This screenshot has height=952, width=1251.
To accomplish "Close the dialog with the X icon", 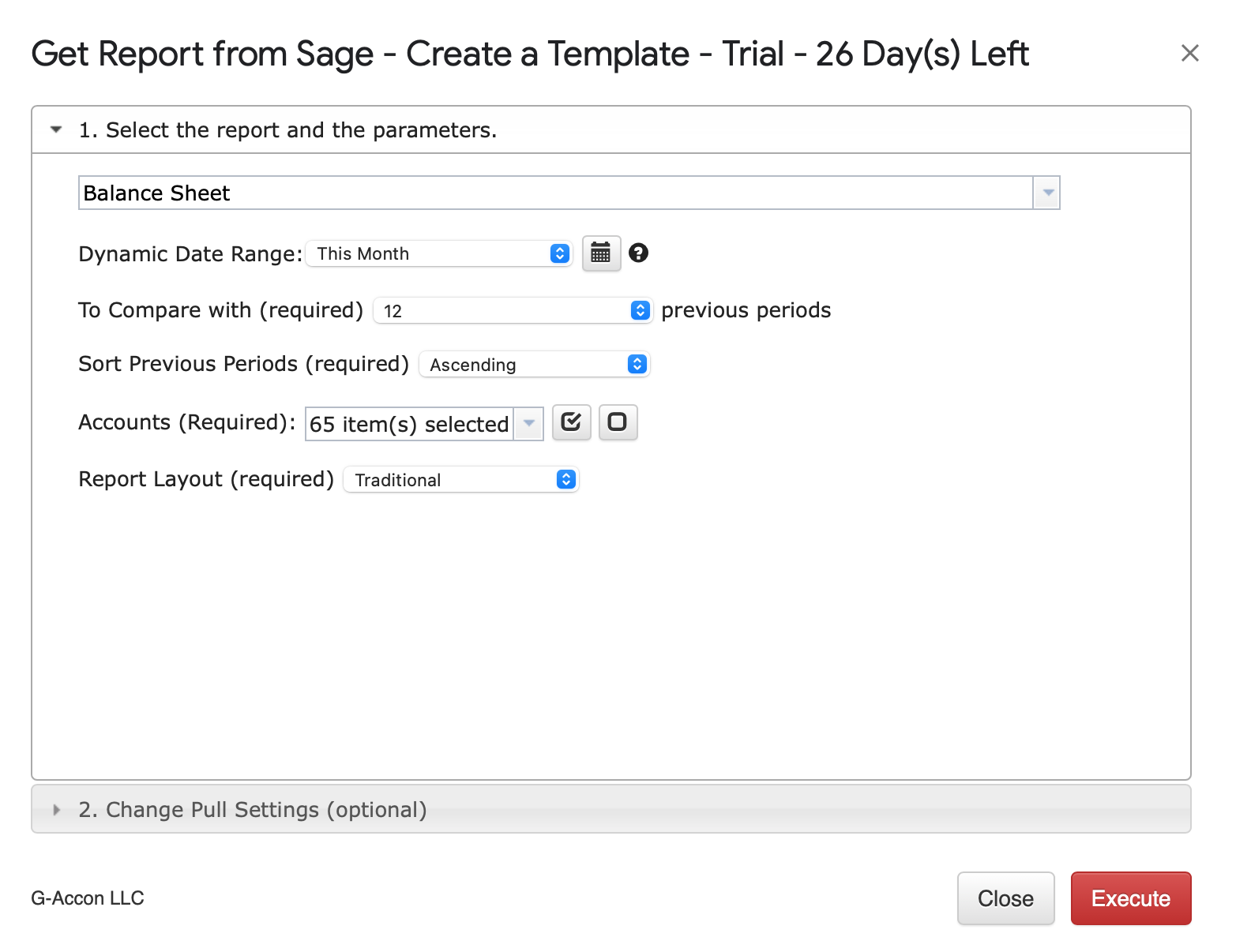I will tap(1189, 53).
